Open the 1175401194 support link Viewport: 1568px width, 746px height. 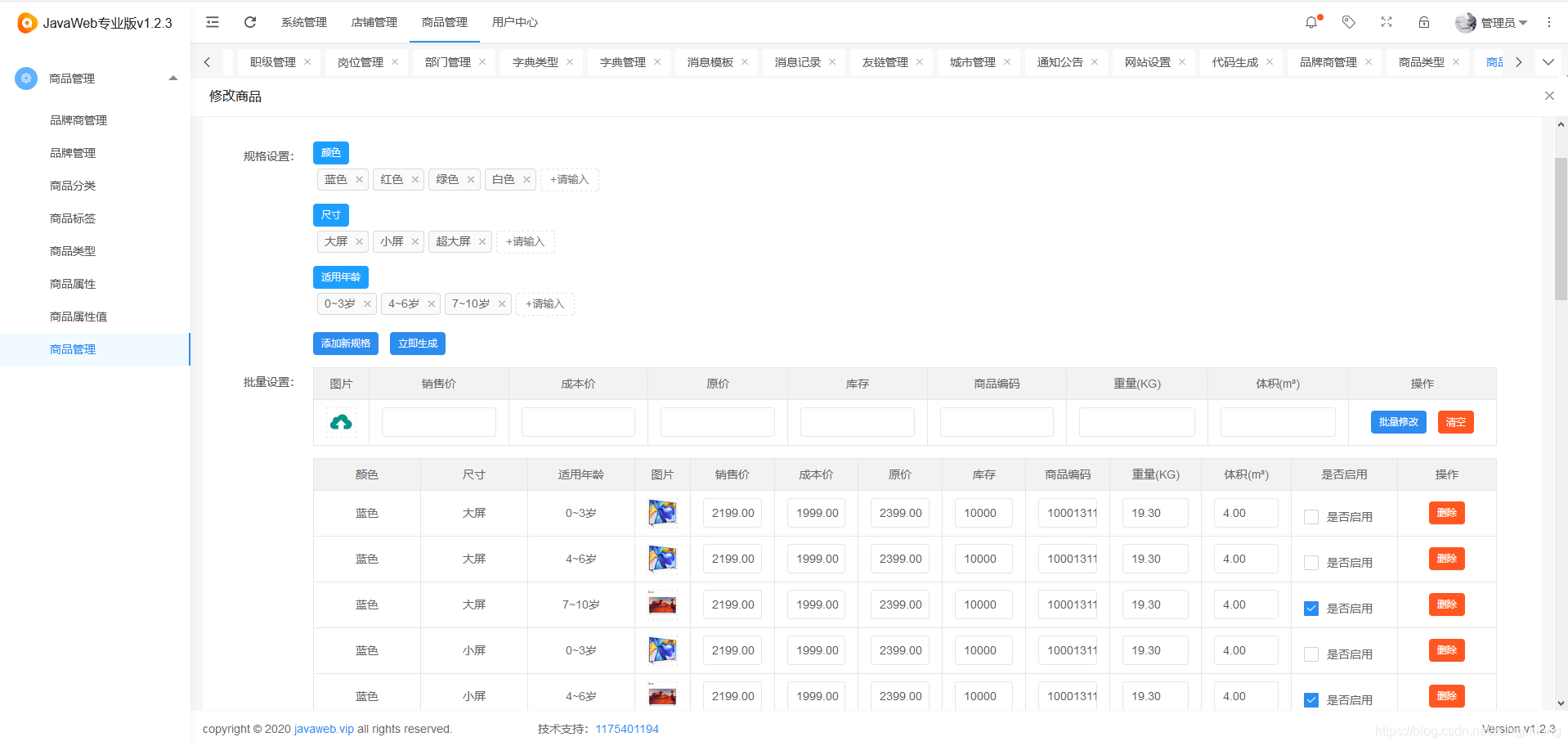click(627, 729)
